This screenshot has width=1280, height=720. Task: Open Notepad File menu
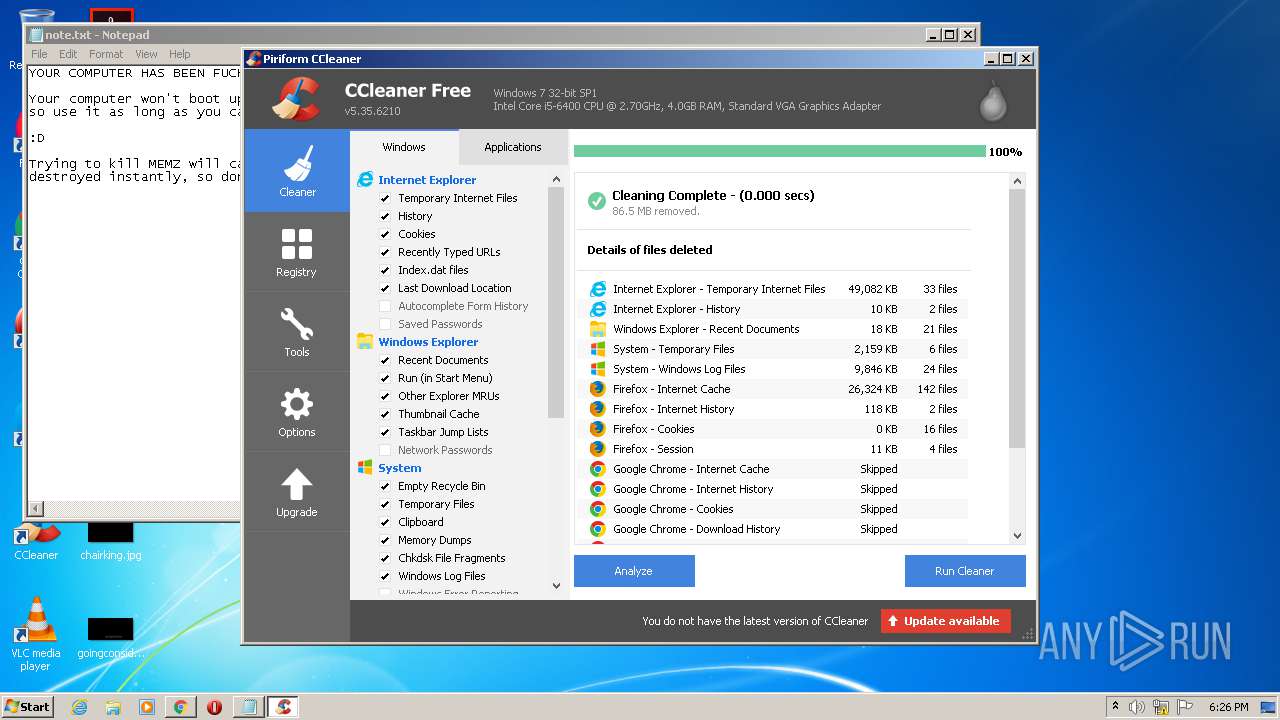tap(39, 54)
